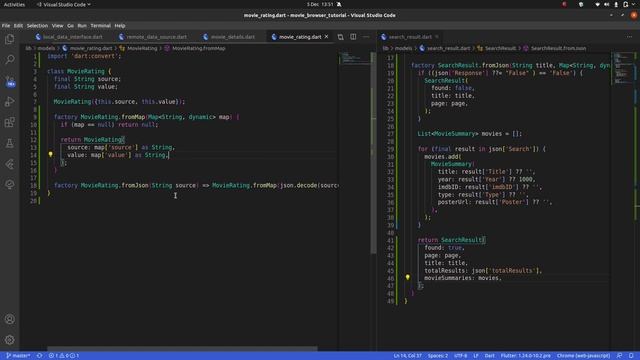Screen dimensions: 640x360
Task: Change UTF-8 file encoding
Action: (x=460, y=356)
